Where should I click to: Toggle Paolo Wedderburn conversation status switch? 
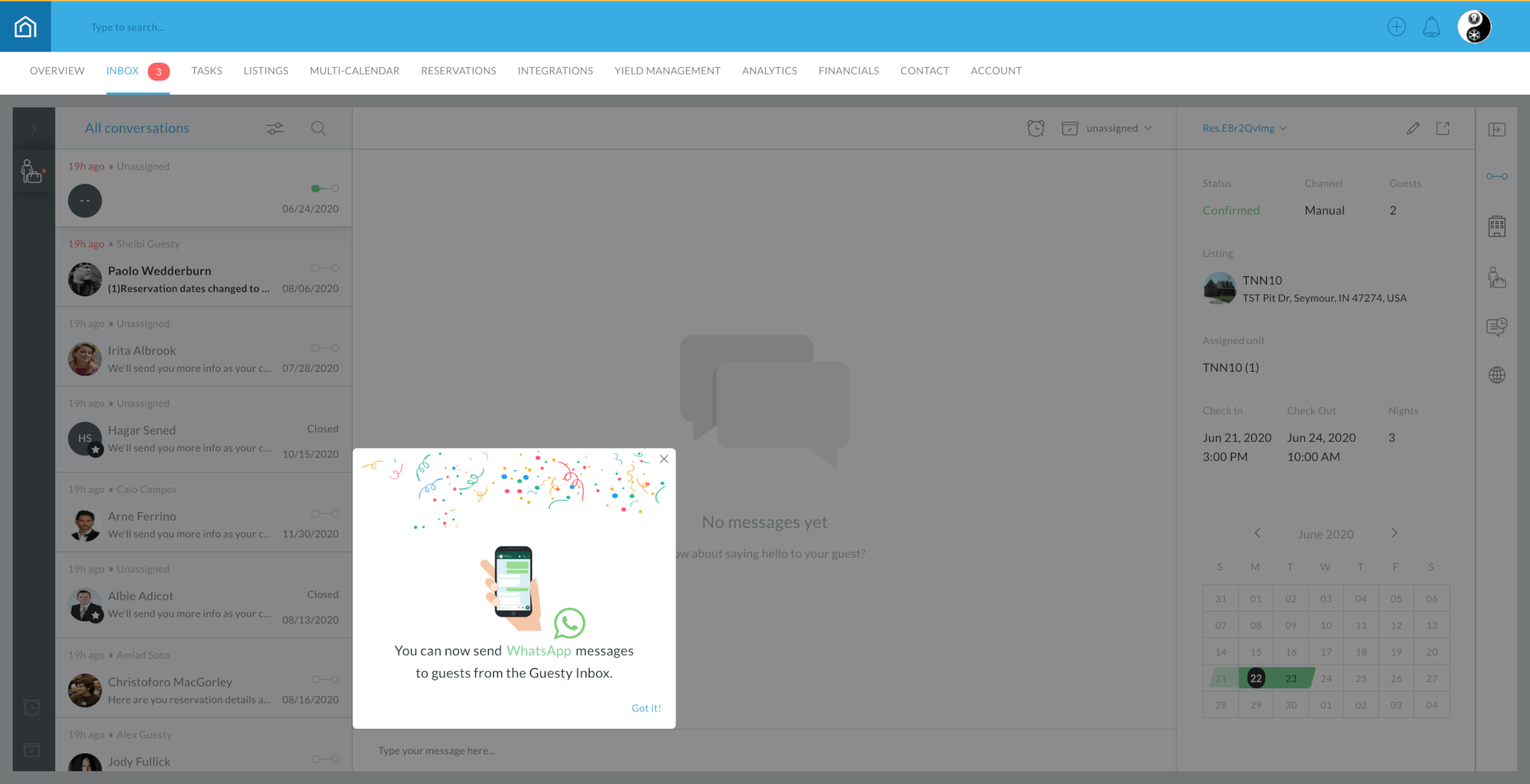click(325, 268)
